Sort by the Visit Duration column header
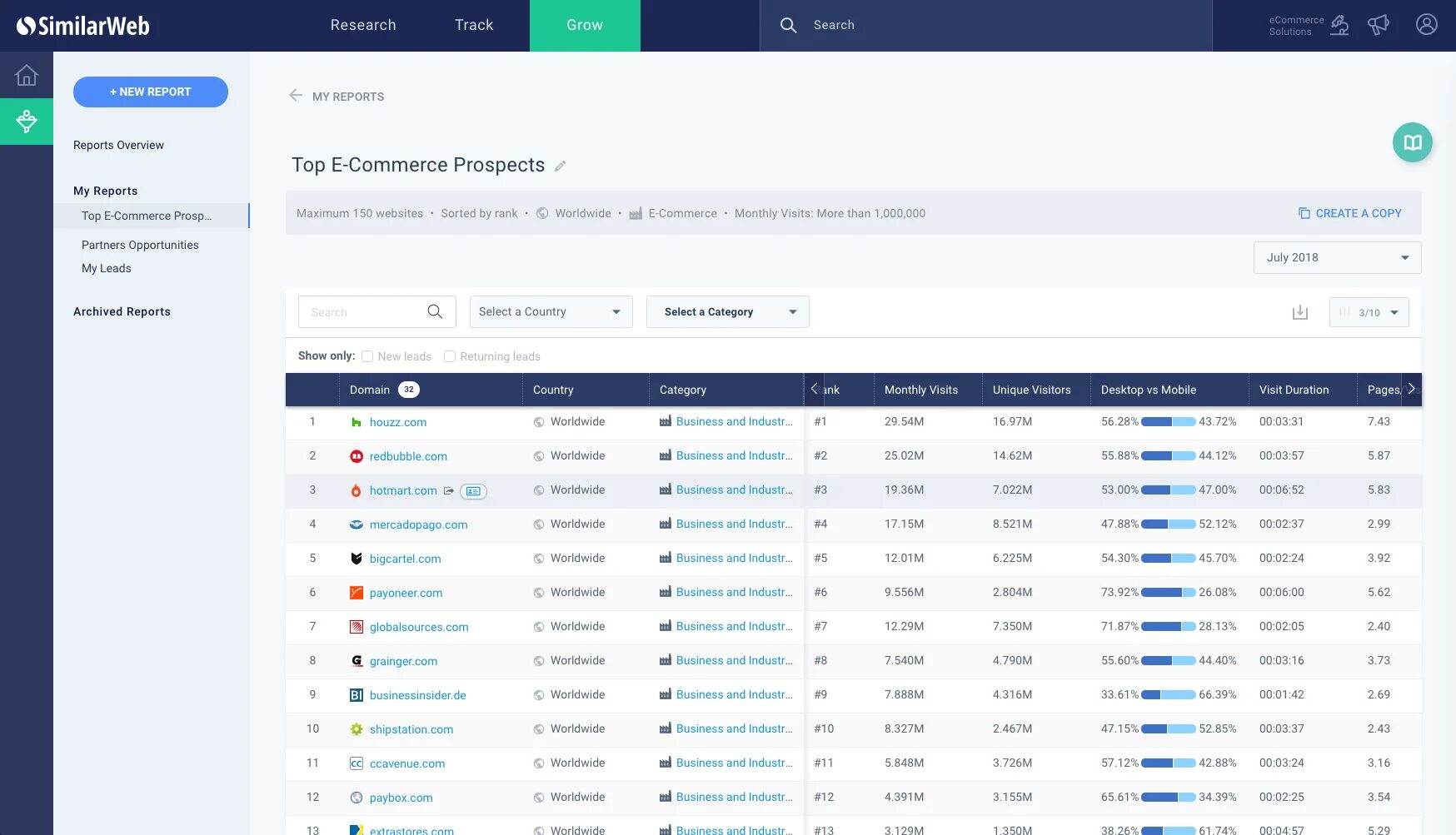The height and width of the screenshot is (835, 1456). coord(1294,390)
